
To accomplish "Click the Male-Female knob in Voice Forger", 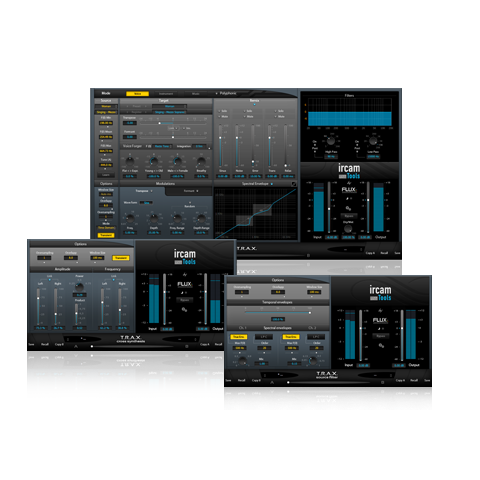I will pyautogui.click(x=177, y=162).
